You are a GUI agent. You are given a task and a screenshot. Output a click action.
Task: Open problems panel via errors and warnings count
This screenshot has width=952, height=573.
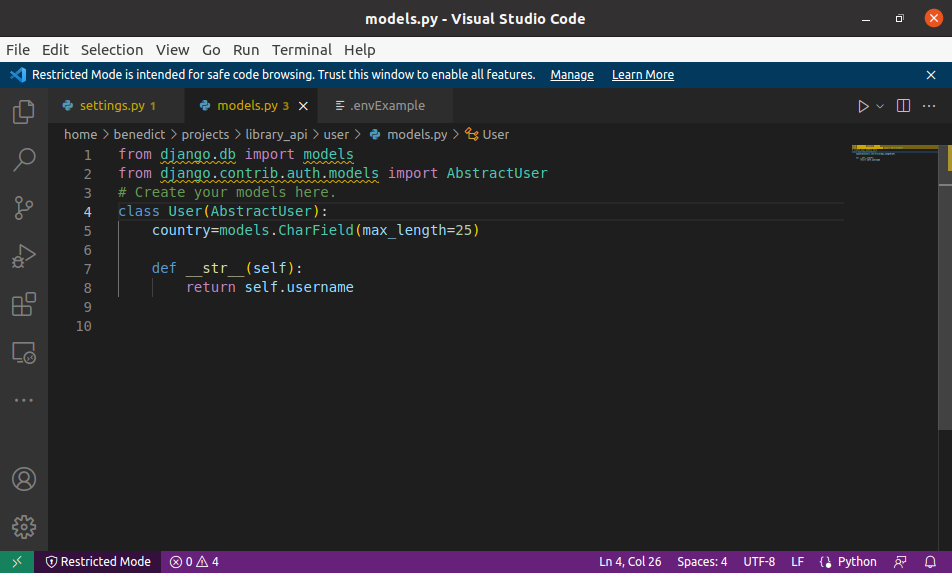[x=194, y=562]
